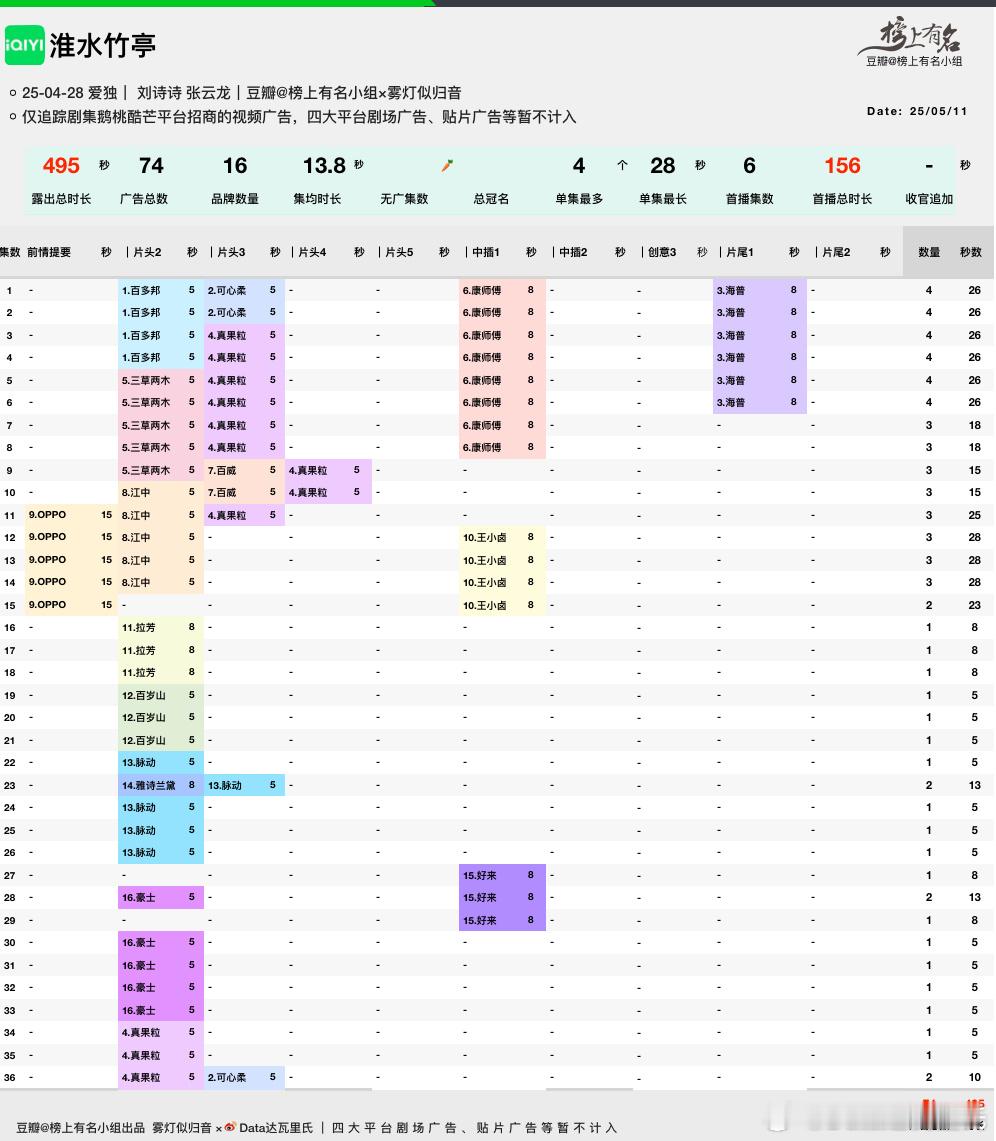Select 9.OPPO cell in episode 11

tap(71, 514)
